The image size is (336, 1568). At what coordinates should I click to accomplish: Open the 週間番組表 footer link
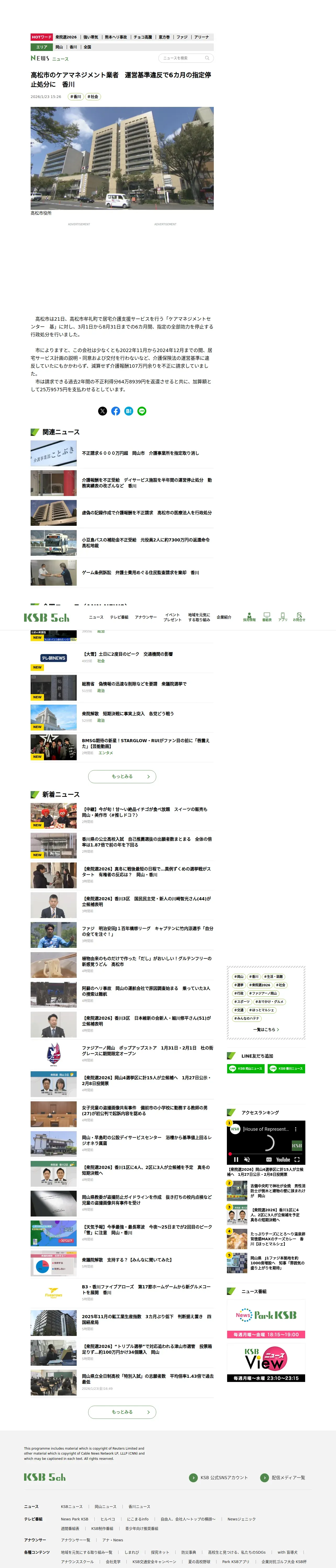click(x=70, y=1529)
